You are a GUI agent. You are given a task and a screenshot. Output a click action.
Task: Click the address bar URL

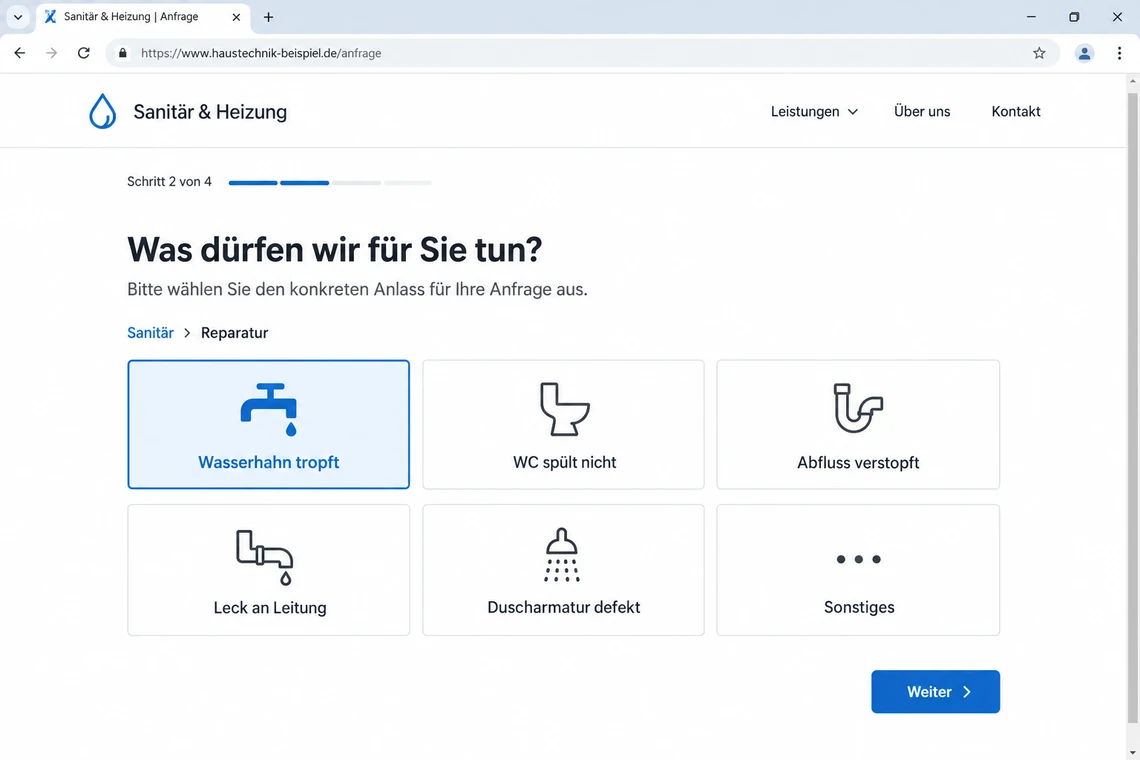pos(261,53)
